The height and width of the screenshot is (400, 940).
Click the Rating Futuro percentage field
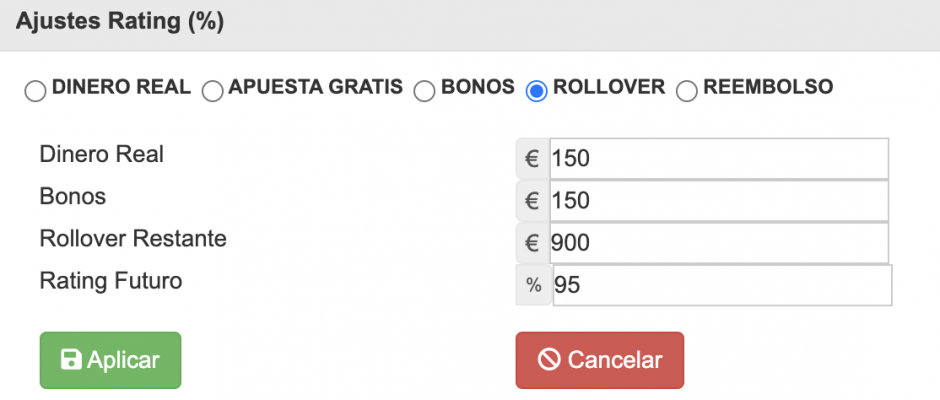point(720,285)
